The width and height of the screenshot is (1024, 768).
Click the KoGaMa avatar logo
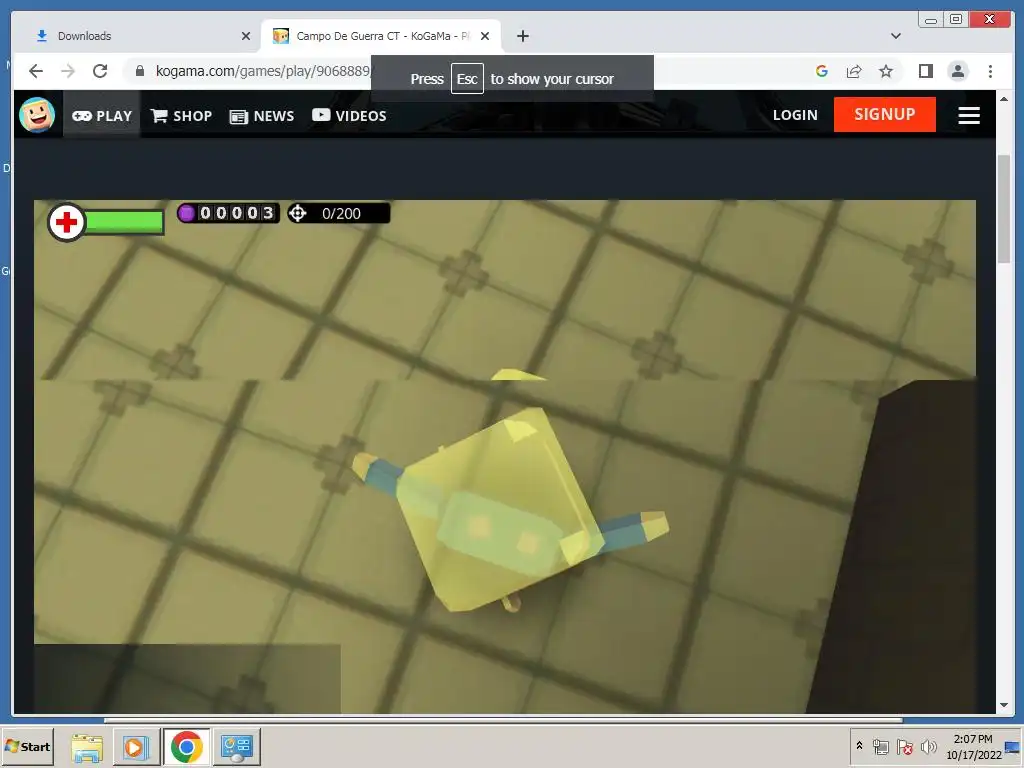[37, 115]
